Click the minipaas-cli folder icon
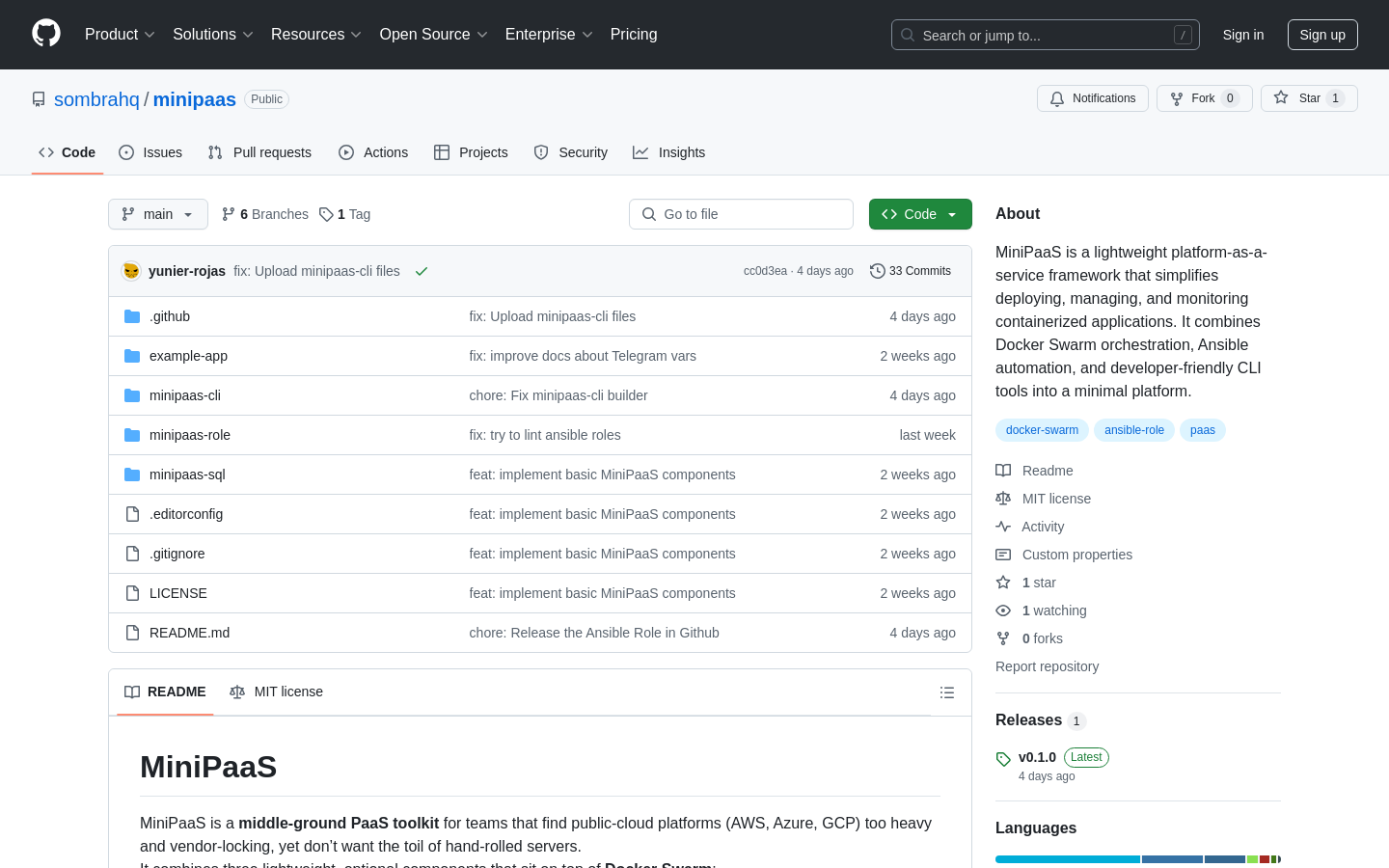The image size is (1389, 868). pos(132,395)
